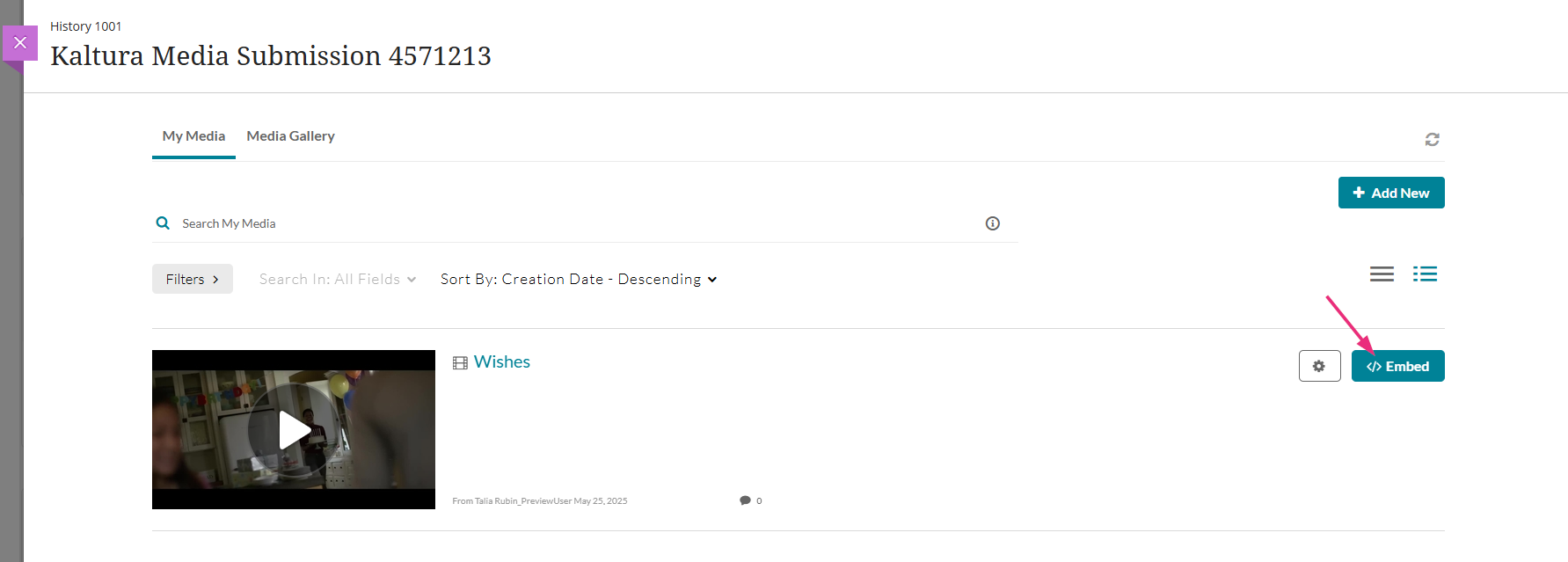The width and height of the screenshot is (1568, 562).
Task: Click the refresh media icon
Action: click(1432, 139)
